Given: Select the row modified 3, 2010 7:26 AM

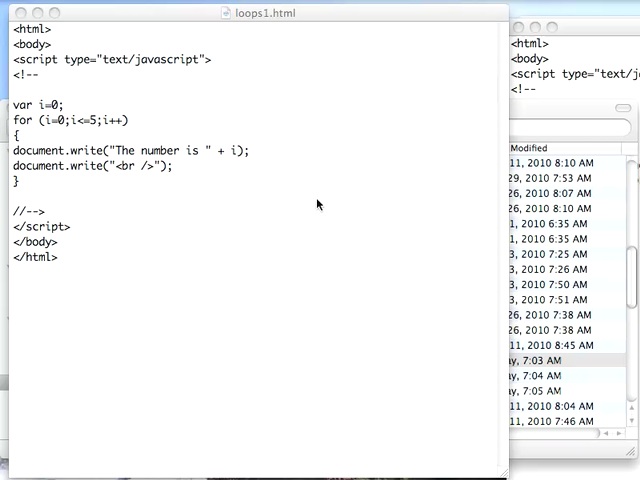Looking at the screenshot, I should click(x=567, y=269).
